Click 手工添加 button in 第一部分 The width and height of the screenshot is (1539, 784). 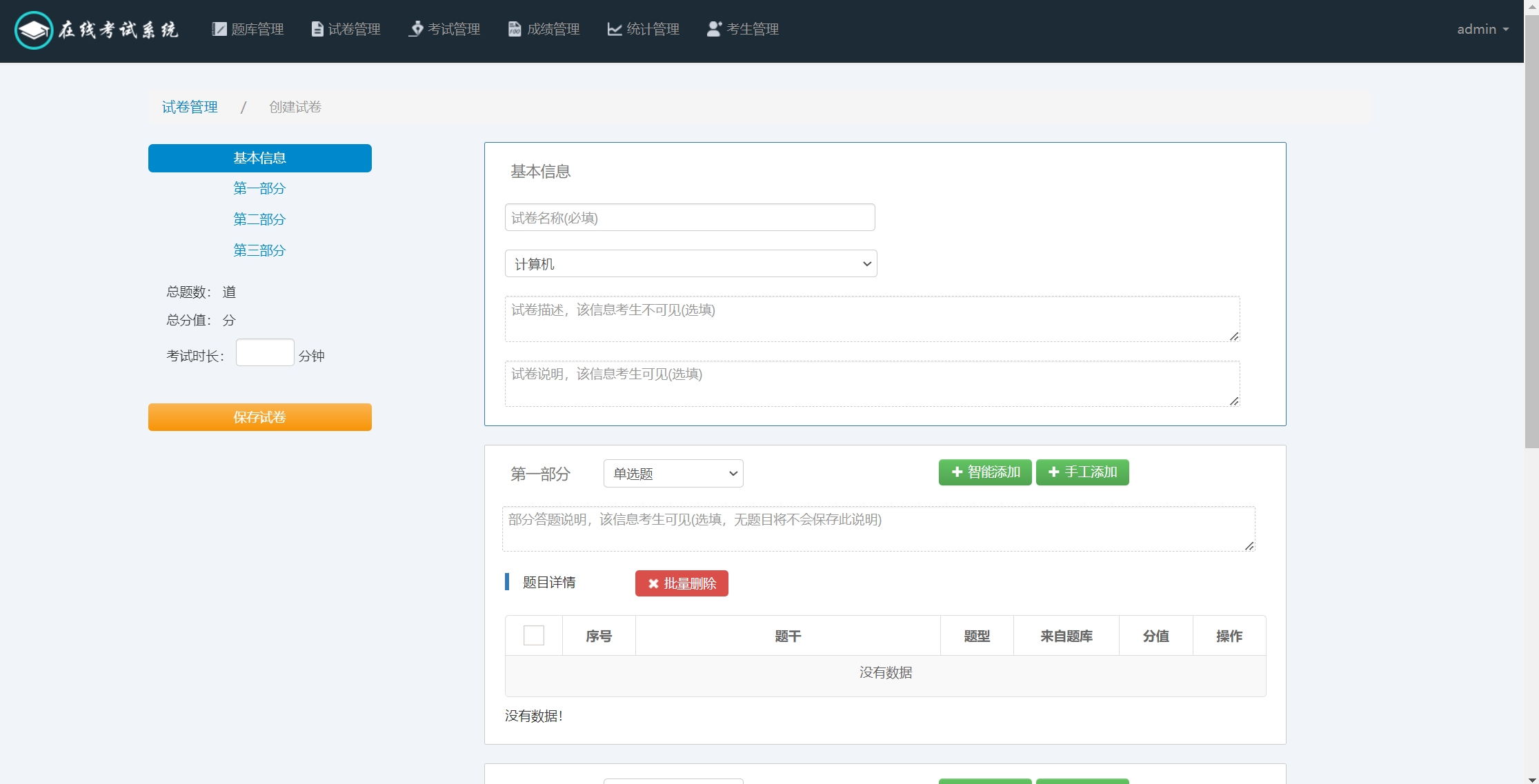click(x=1082, y=472)
